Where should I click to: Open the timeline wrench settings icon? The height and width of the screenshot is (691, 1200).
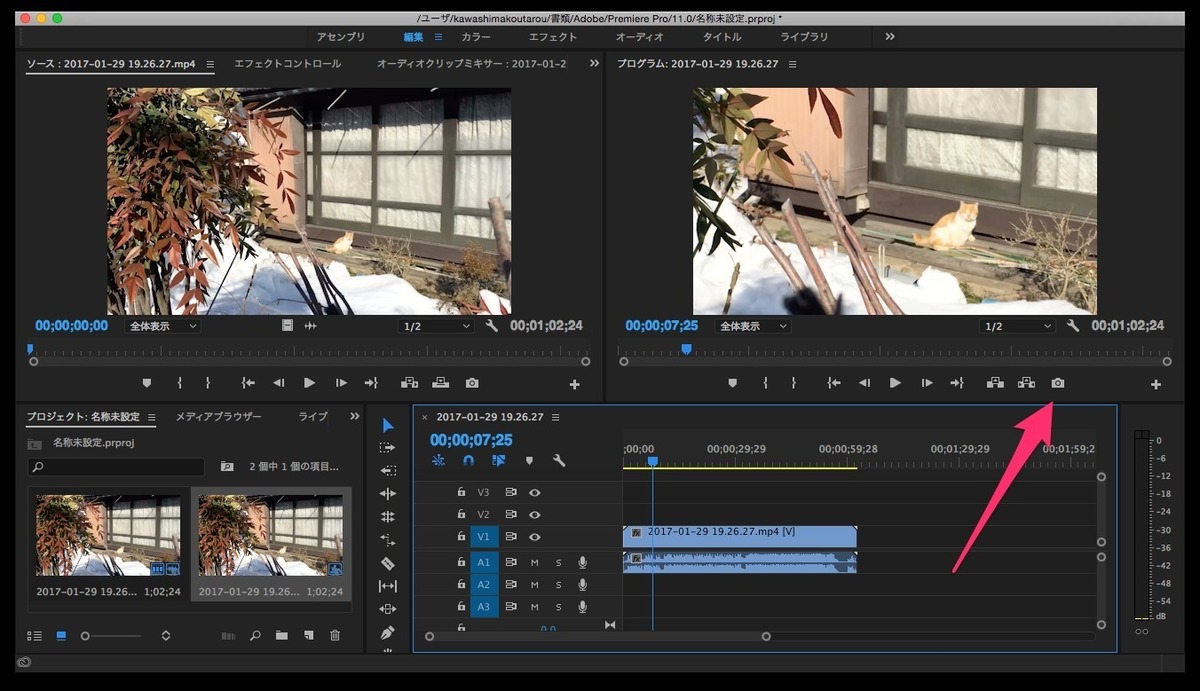558,460
